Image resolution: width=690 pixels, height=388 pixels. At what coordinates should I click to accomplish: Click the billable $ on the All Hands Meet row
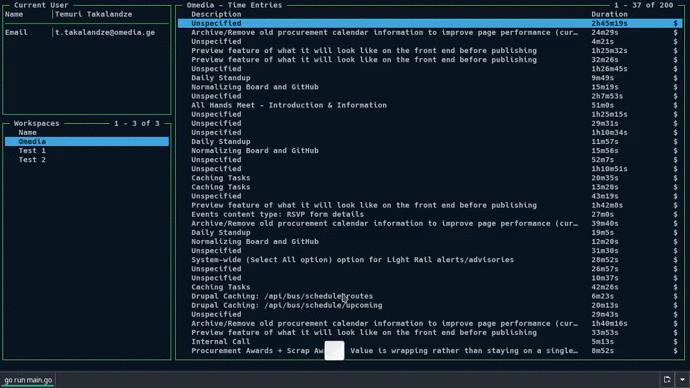click(675, 105)
